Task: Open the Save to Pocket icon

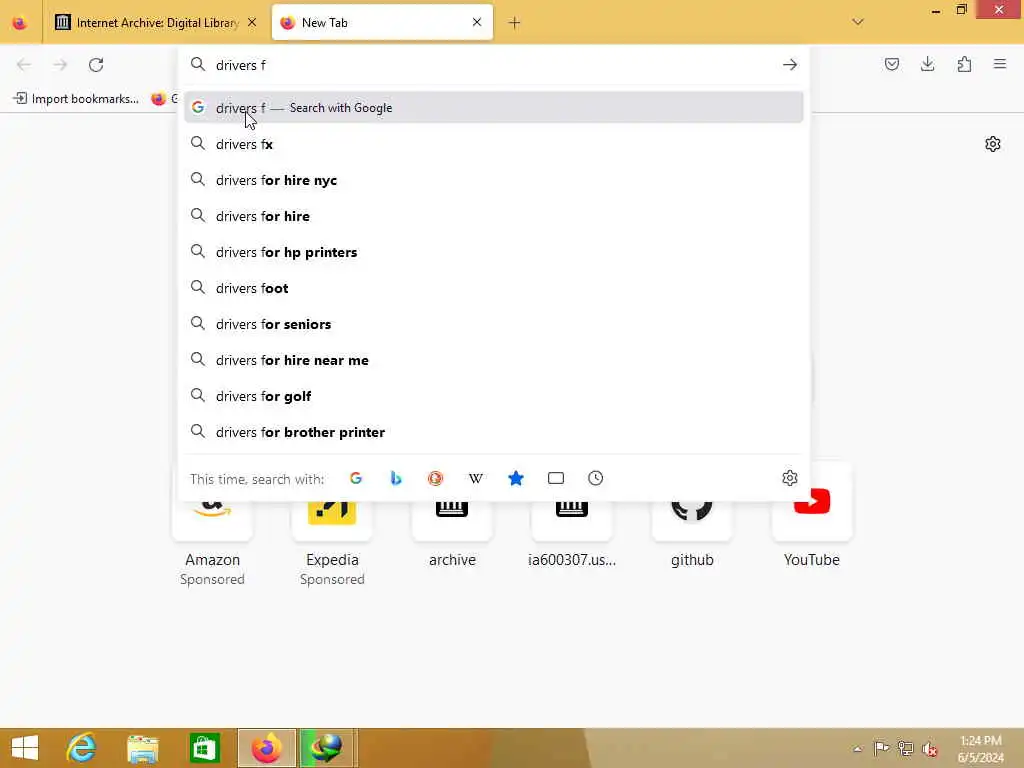Action: tap(891, 64)
